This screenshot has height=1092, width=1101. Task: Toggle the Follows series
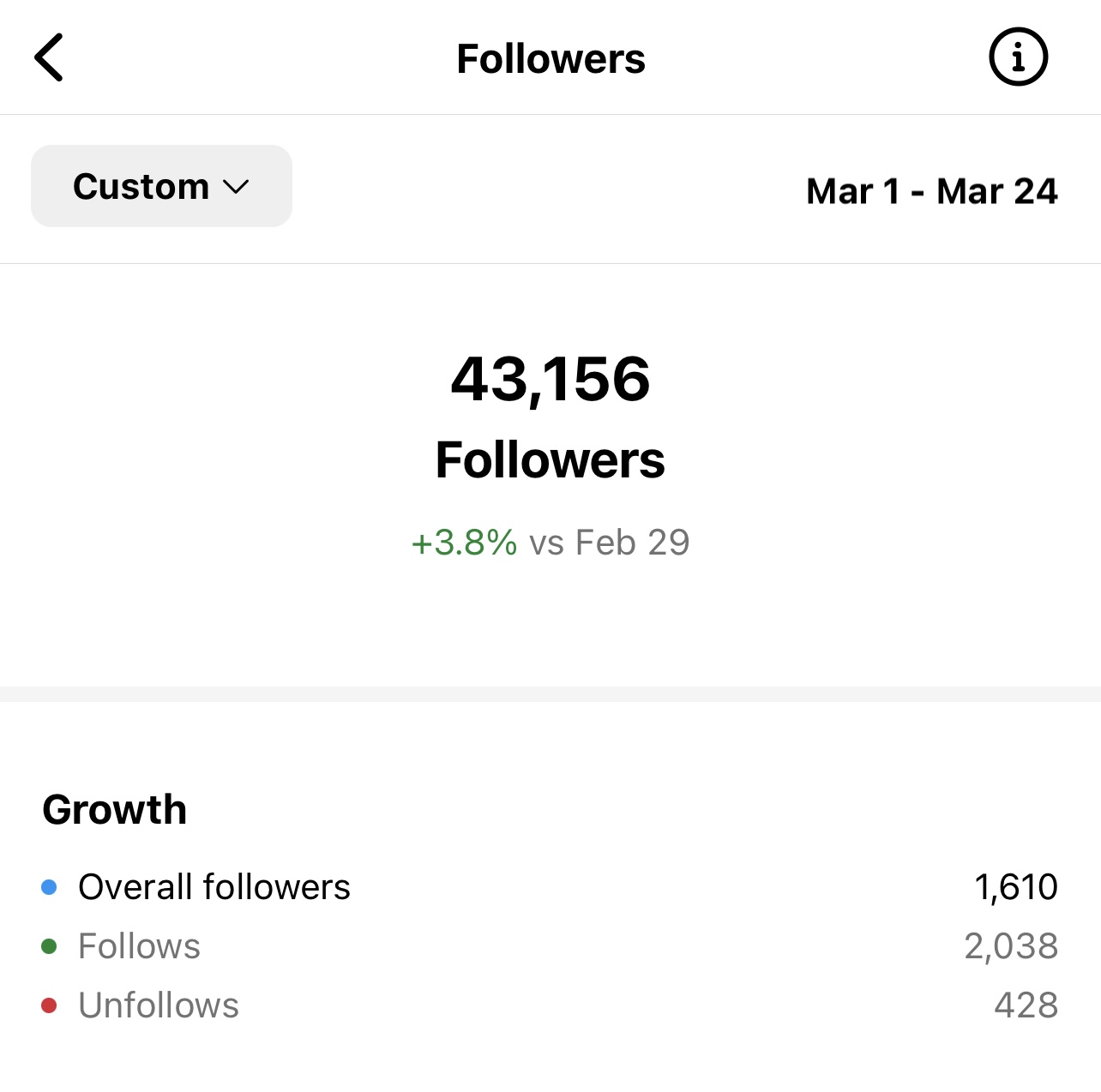139,946
